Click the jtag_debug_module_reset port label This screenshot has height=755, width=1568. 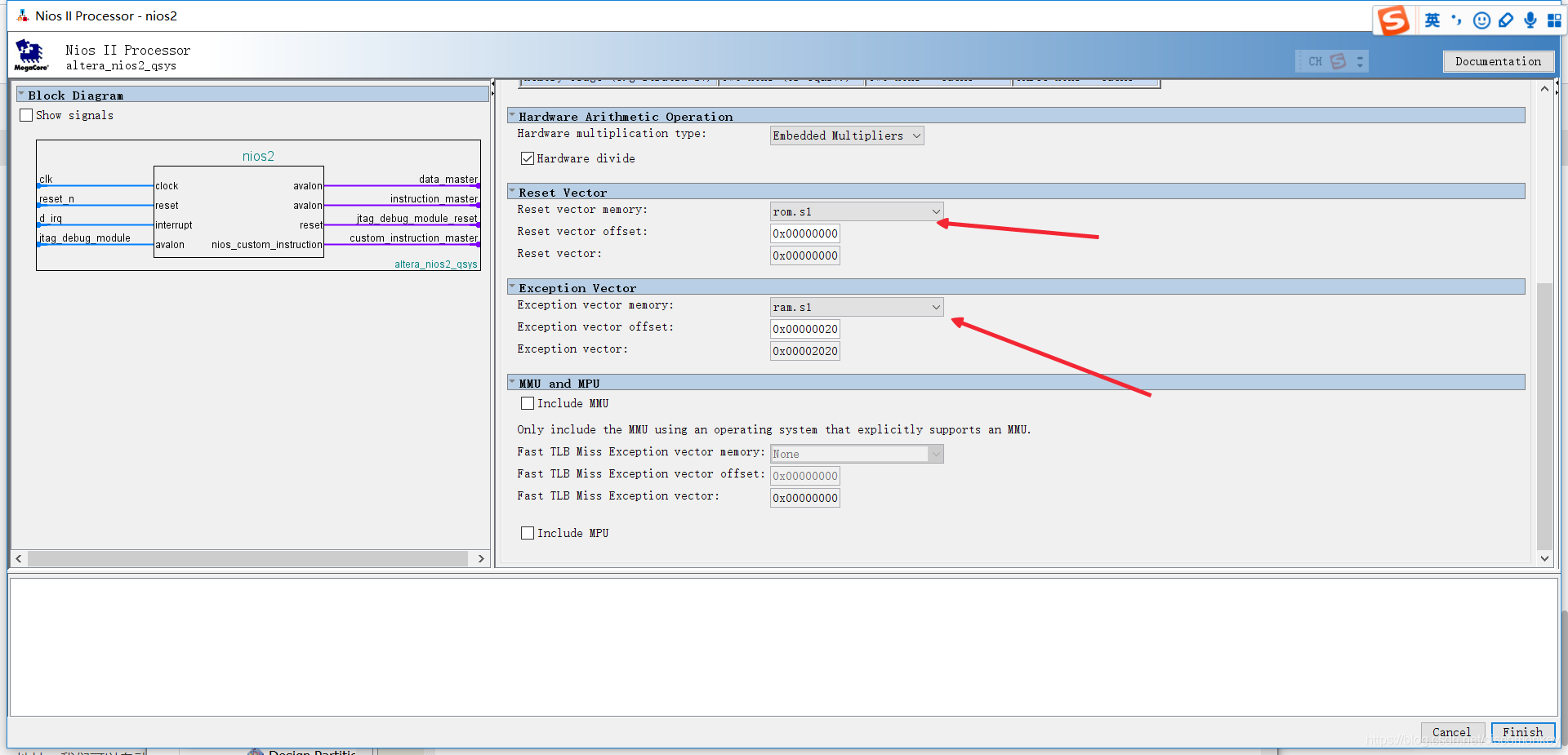pos(417,219)
